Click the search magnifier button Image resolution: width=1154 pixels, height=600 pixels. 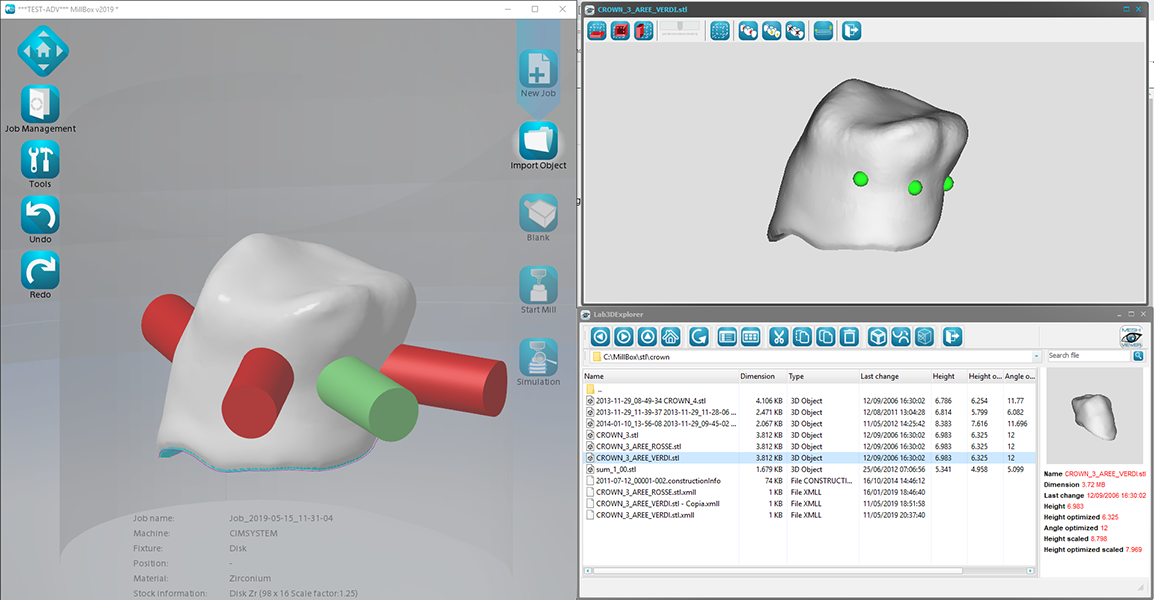1139,356
